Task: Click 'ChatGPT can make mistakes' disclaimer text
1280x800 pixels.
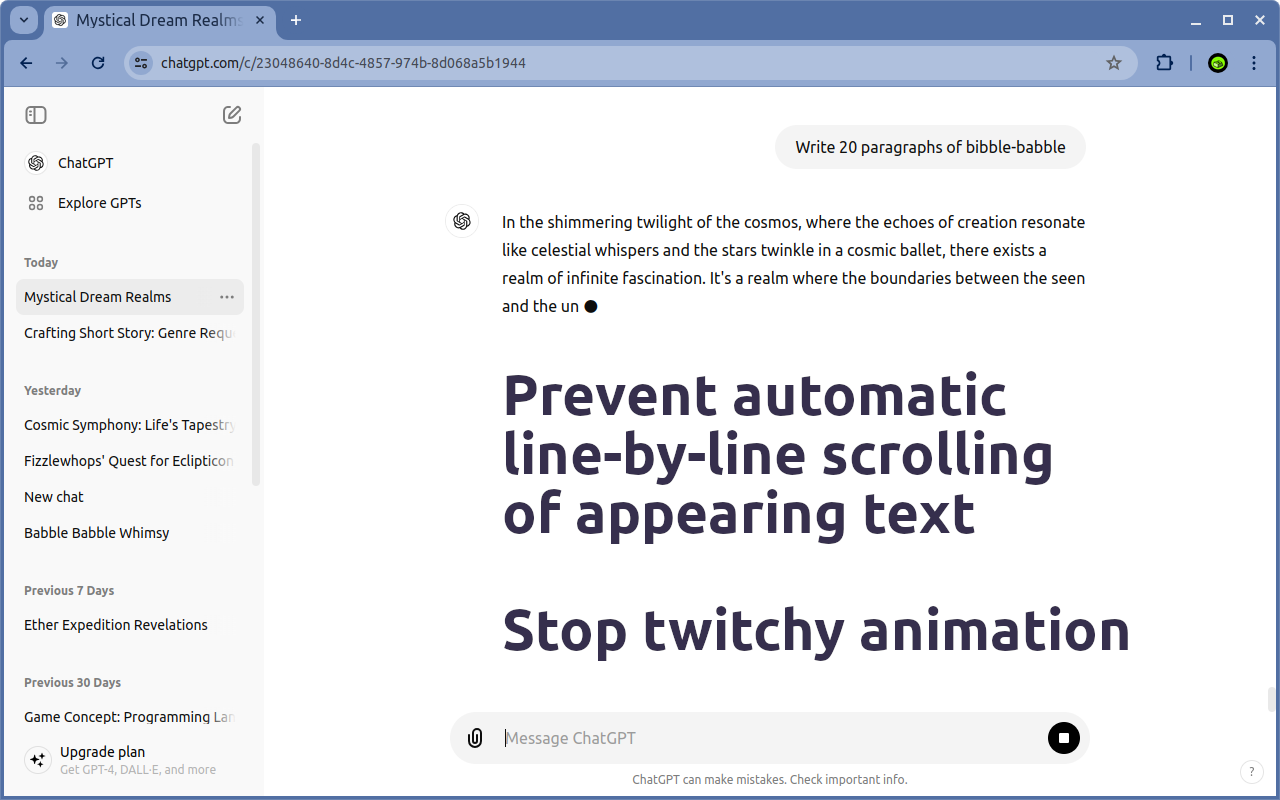Action: tap(770, 780)
